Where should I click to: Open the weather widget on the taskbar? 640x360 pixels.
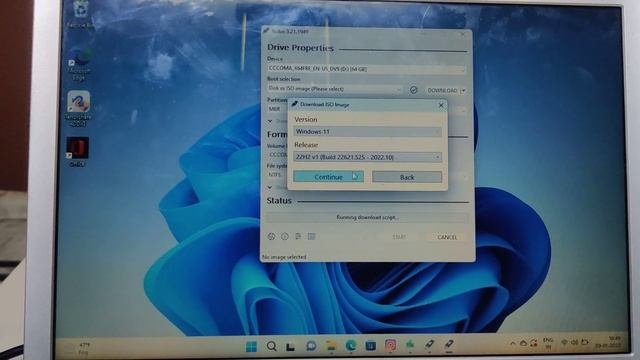click(x=78, y=348)
